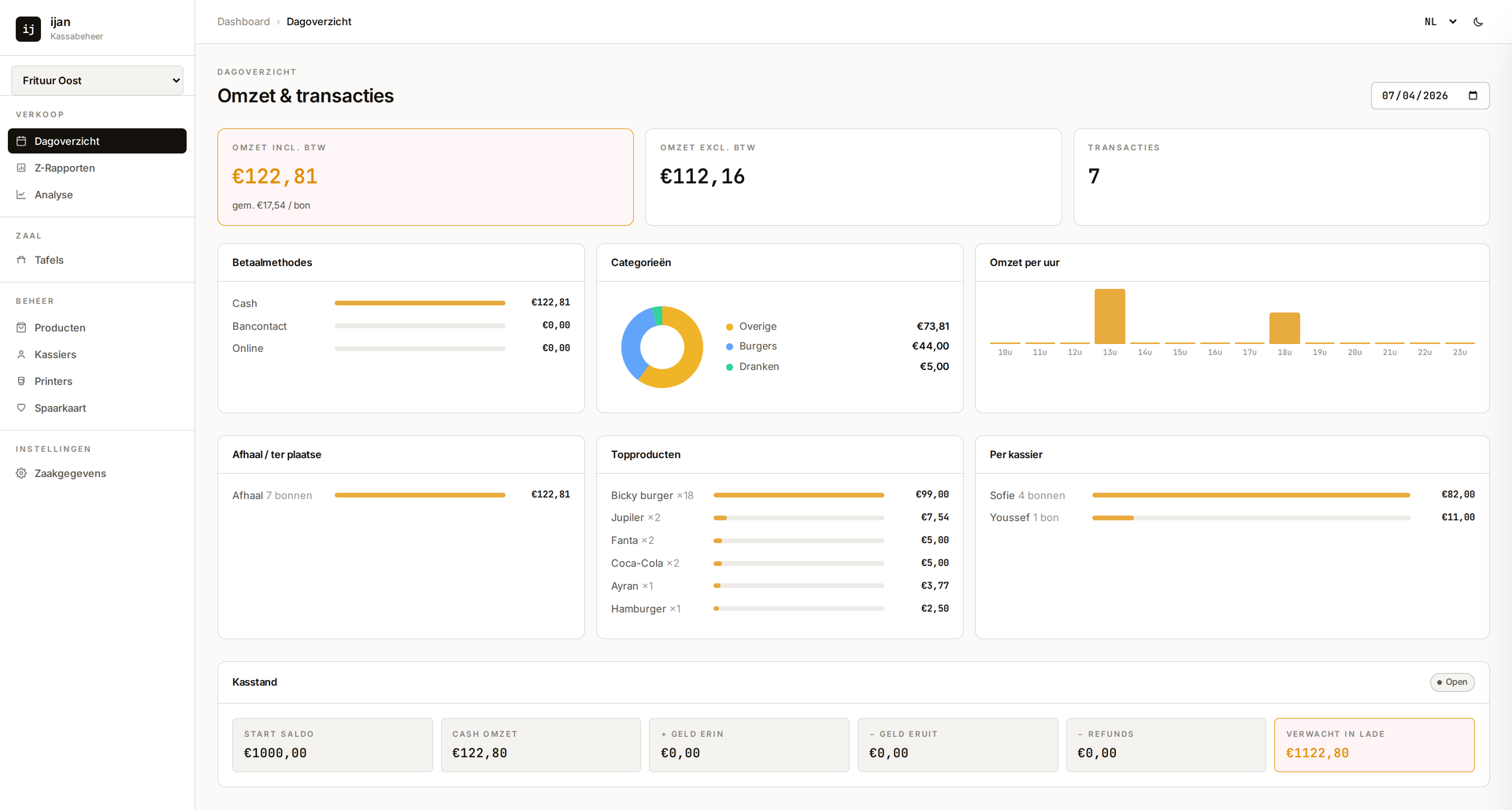The width and height of the screenshot is (1512, 810).
Task: Click the Spaarkaart heart icon
Action: (21, 409)
